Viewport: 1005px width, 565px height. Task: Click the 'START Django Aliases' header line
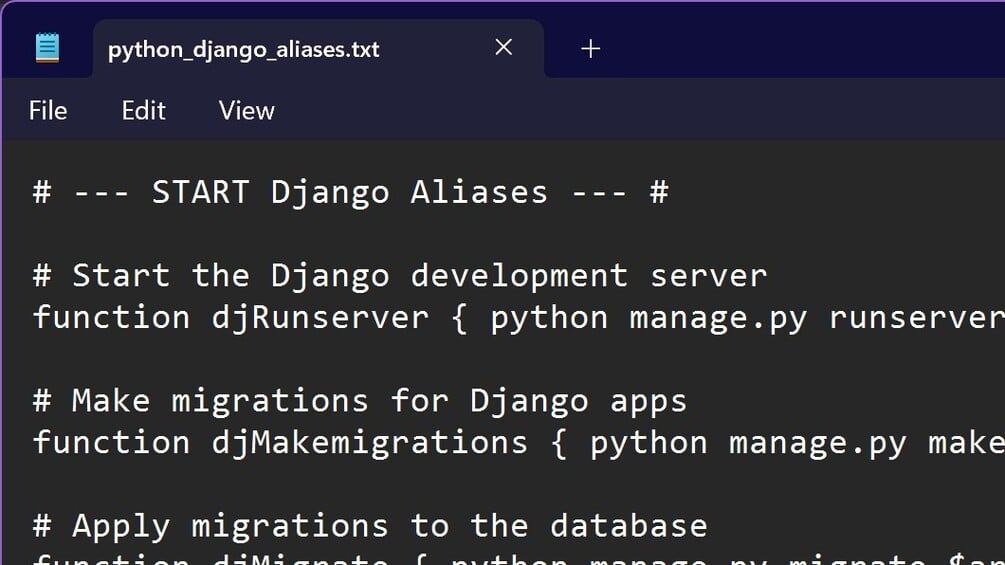tap(351, 192)
